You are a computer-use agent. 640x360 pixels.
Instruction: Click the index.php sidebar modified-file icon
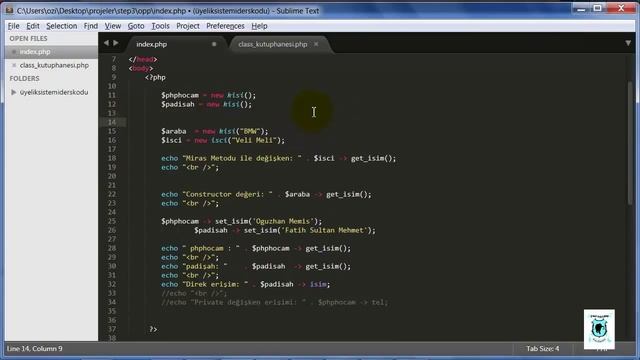pos(14,52)
